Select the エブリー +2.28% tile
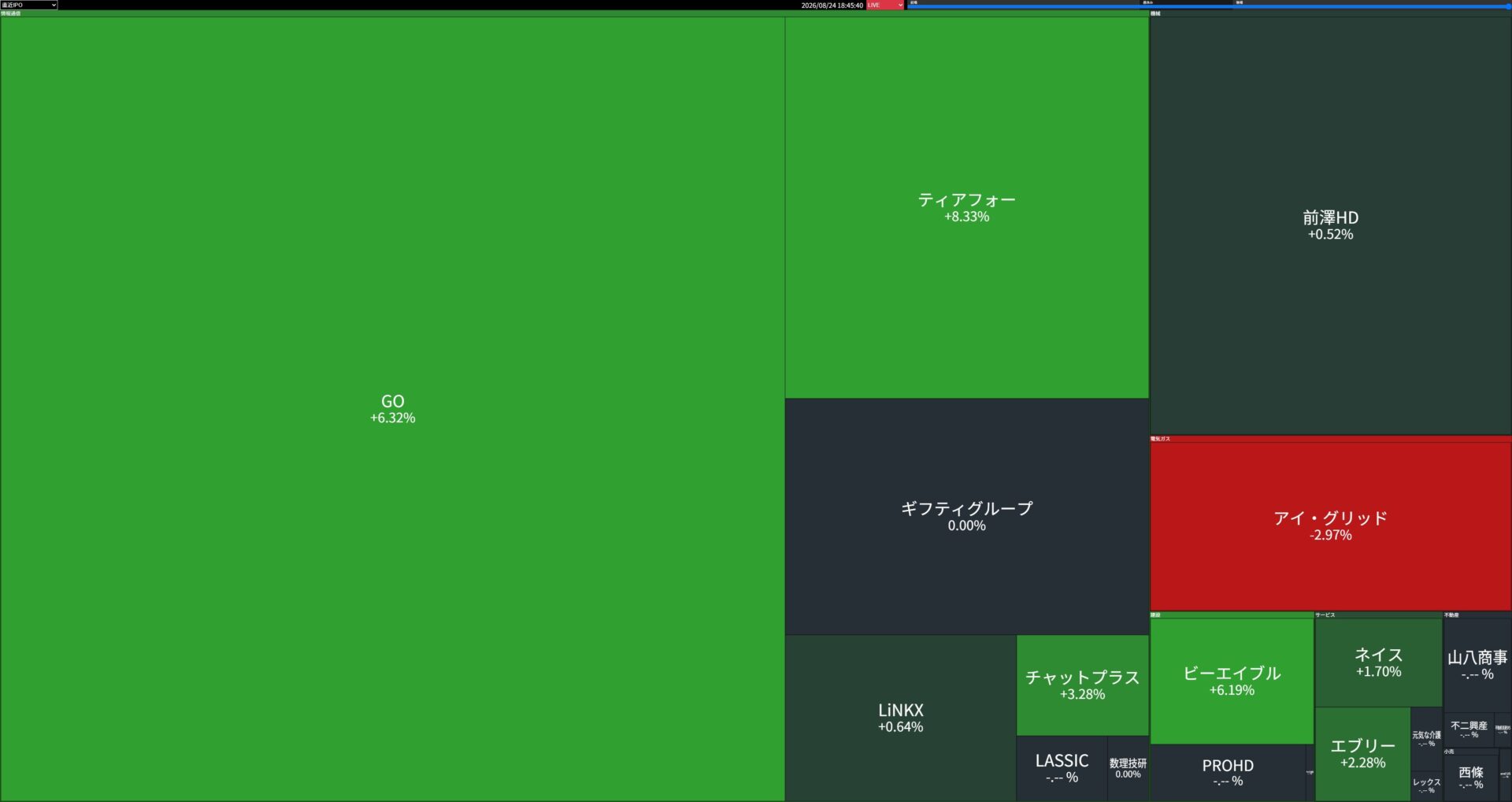The image size is (1512, 802). coord(1362,754)
